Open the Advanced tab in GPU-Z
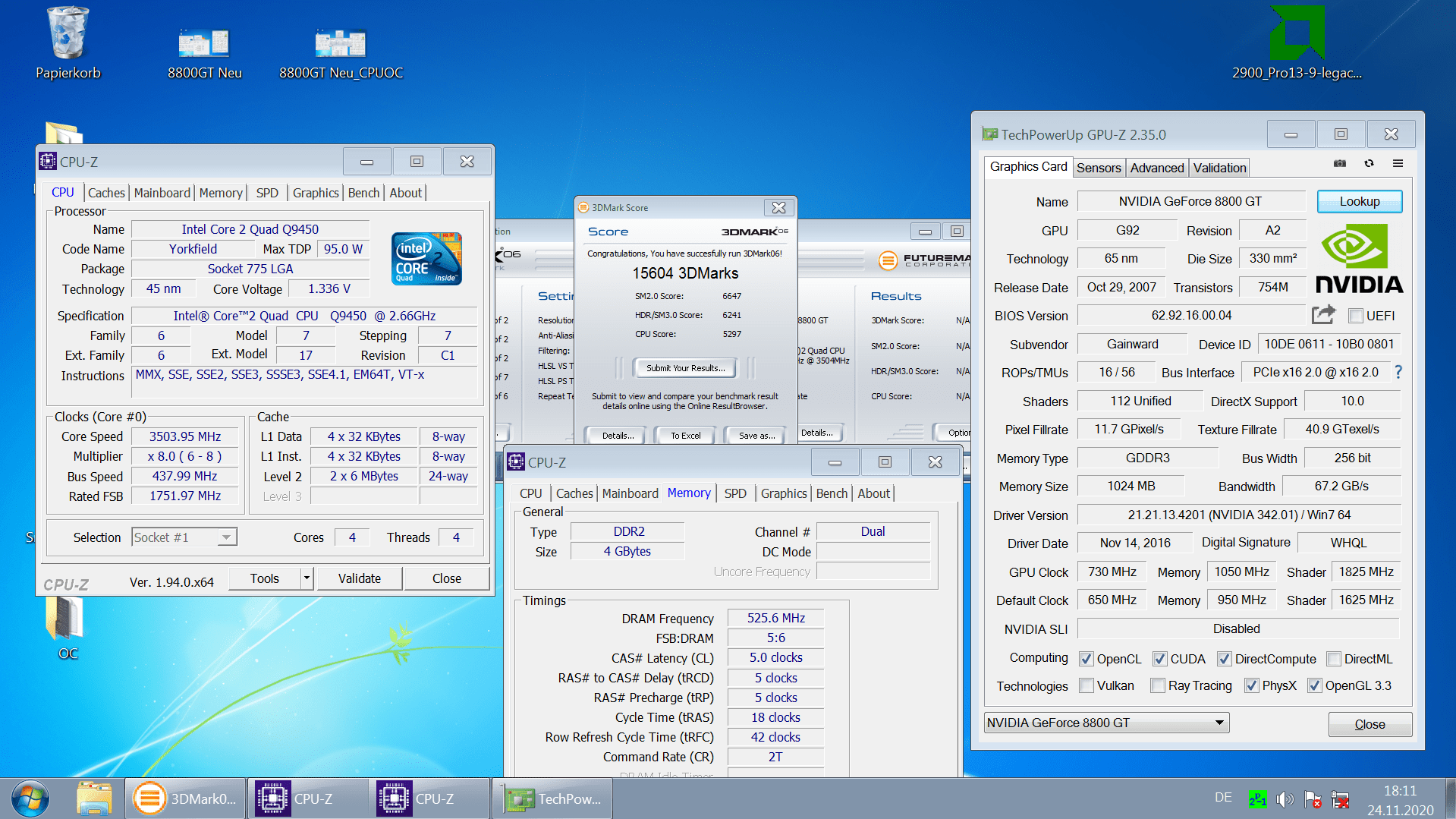The width and height of the screenshot is (1456, 819). (x=1156, y=168)
